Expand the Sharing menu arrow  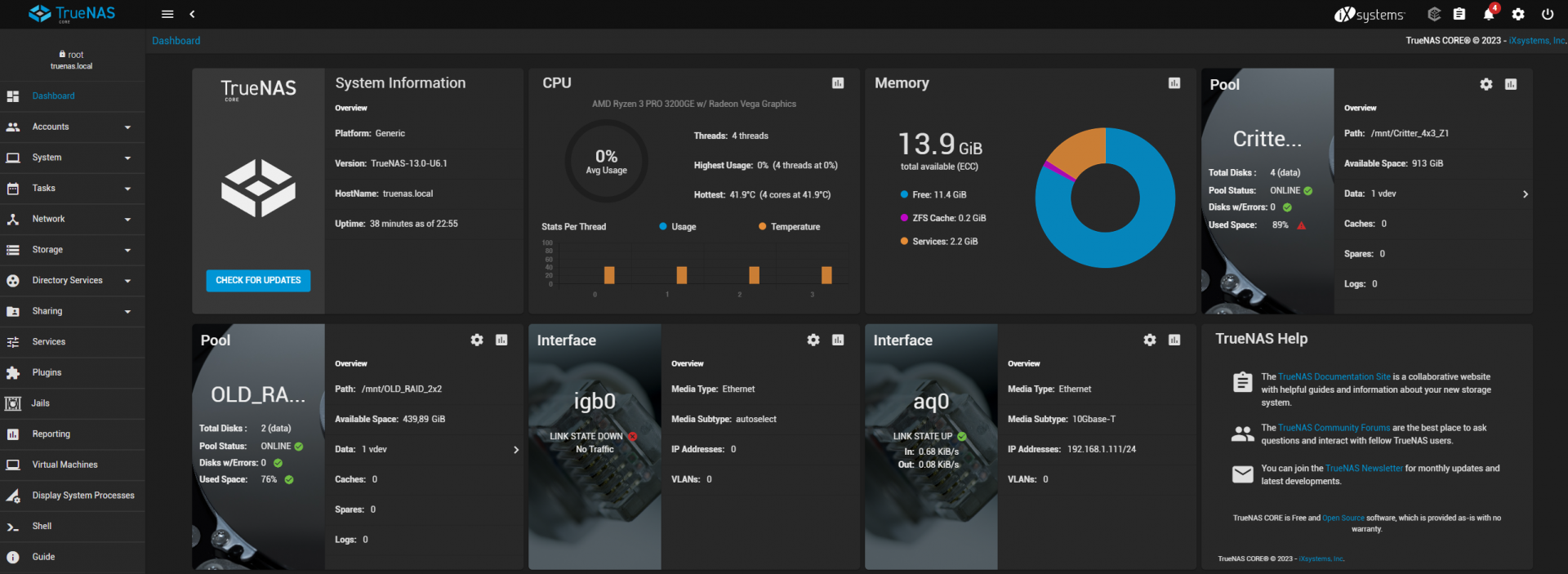[127, 312]
